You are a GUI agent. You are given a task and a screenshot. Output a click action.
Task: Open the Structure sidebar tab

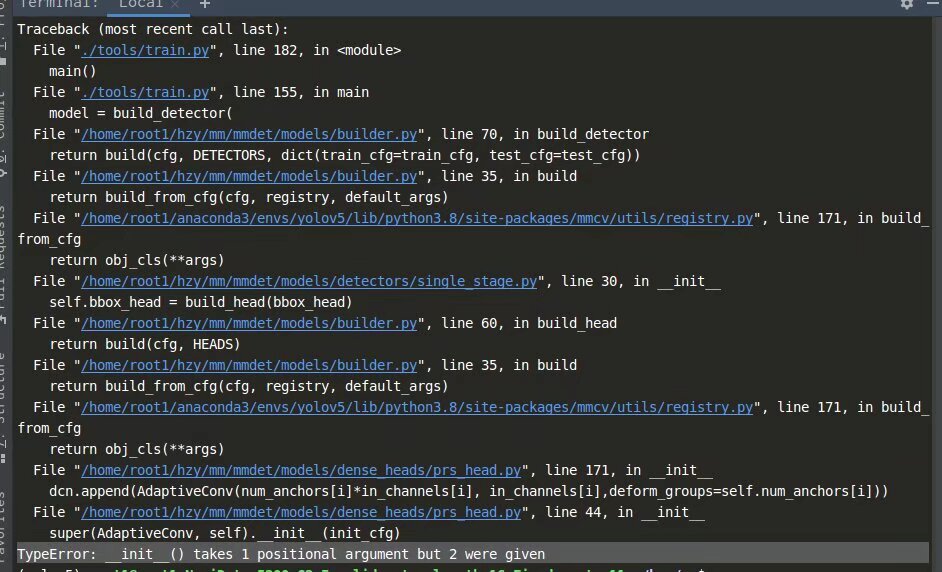pyautogui.click(x=3, y=388)
